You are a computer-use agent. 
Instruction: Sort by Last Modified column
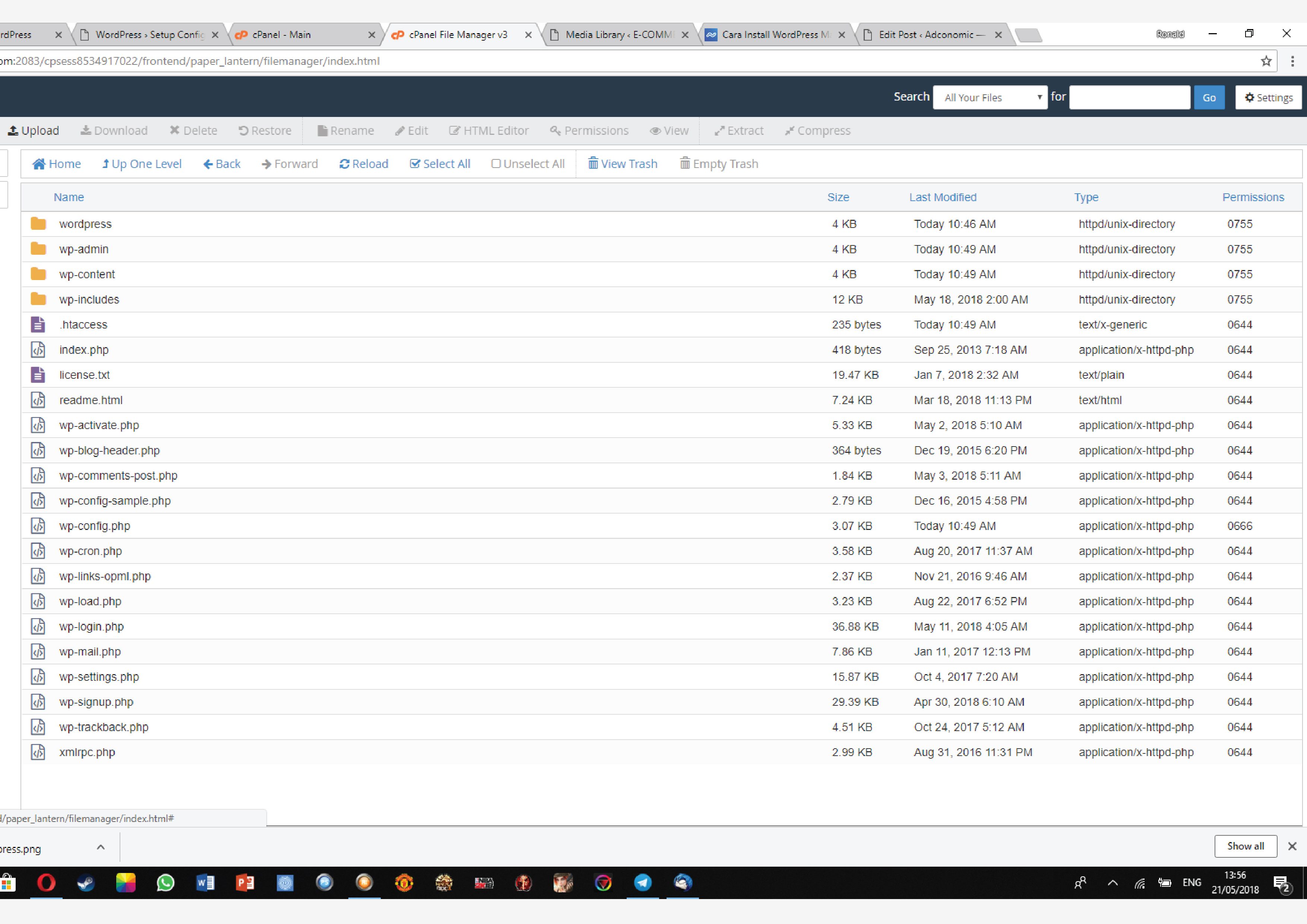pos(943,197)
